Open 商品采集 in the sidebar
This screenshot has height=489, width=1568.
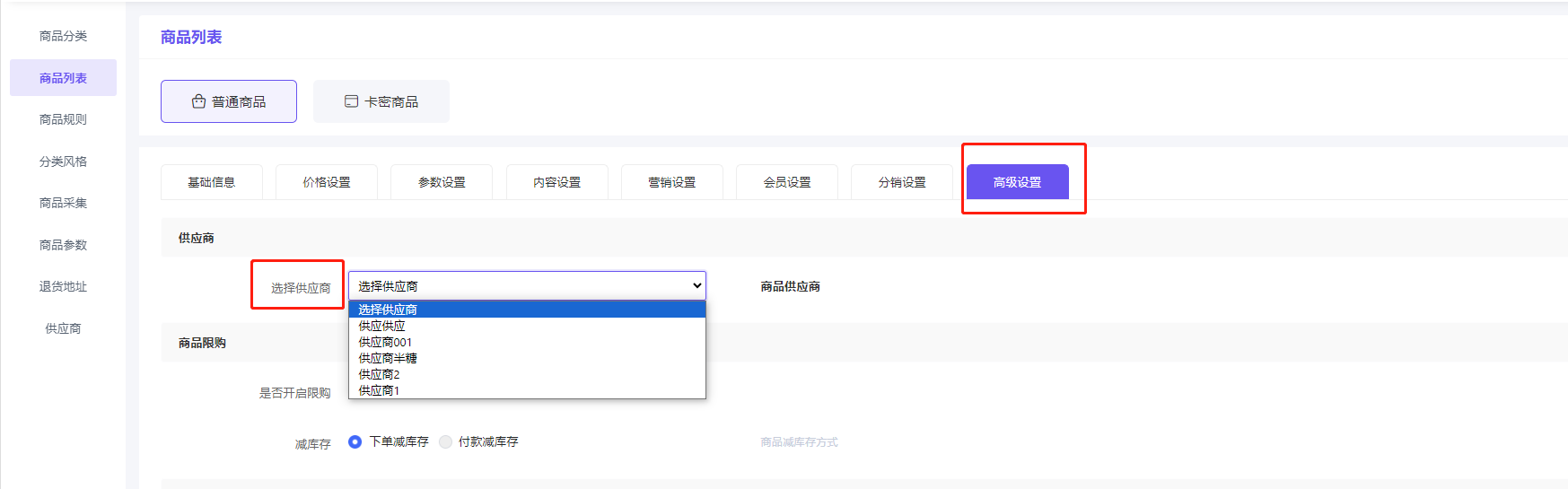click(x=63, y=203)
